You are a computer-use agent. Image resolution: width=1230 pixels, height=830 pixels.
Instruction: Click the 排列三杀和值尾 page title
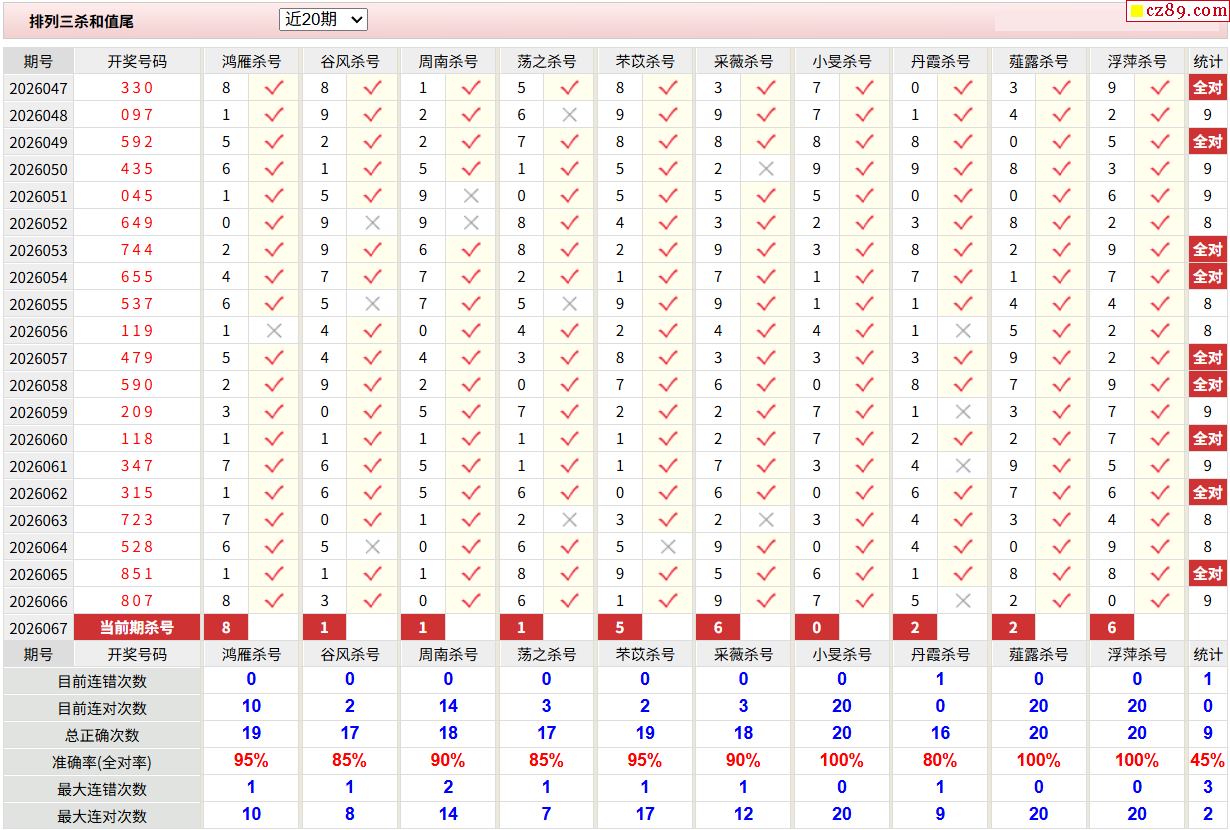click(x=81, y=21)
